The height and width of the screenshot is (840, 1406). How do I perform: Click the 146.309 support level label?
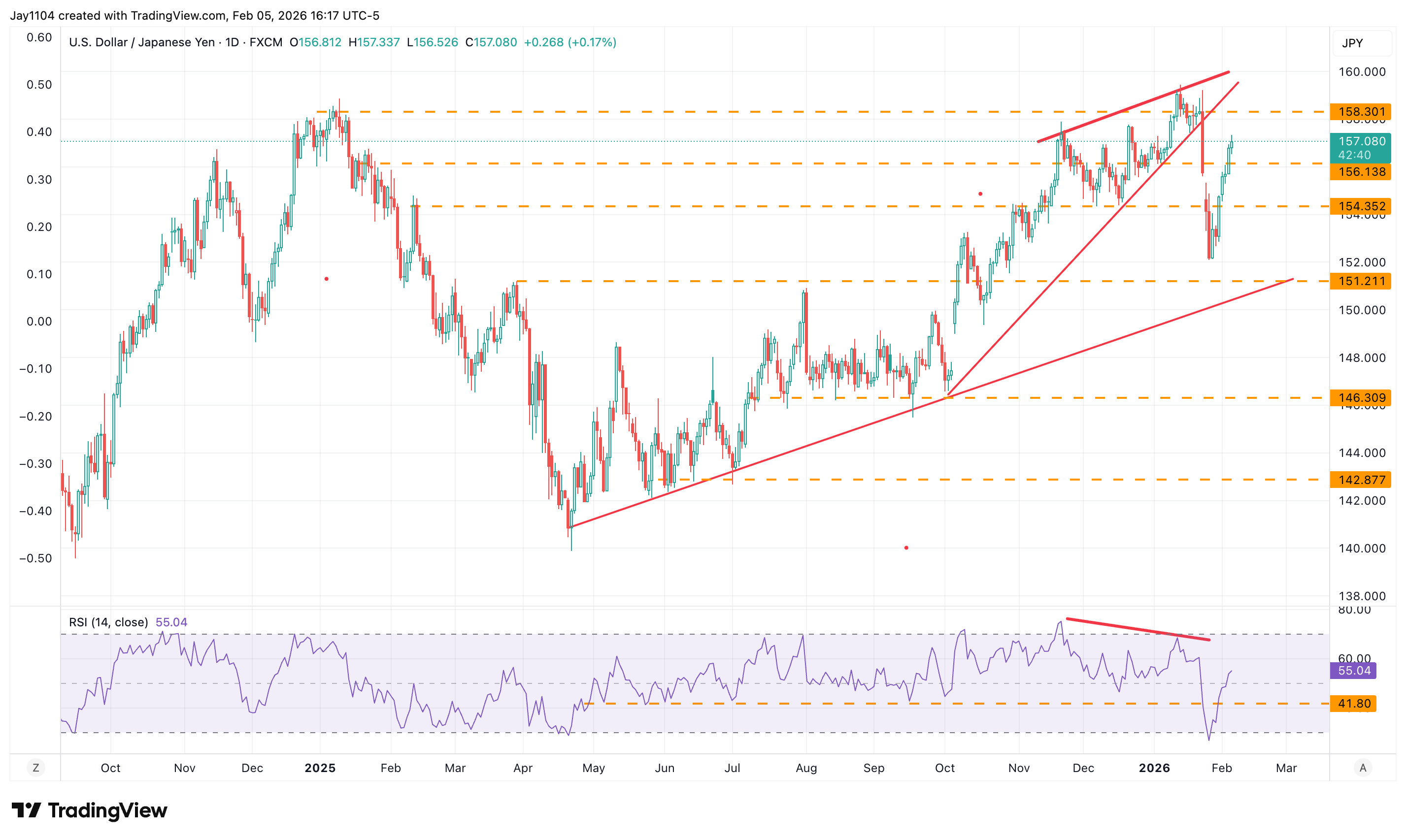click(1361, 398)
